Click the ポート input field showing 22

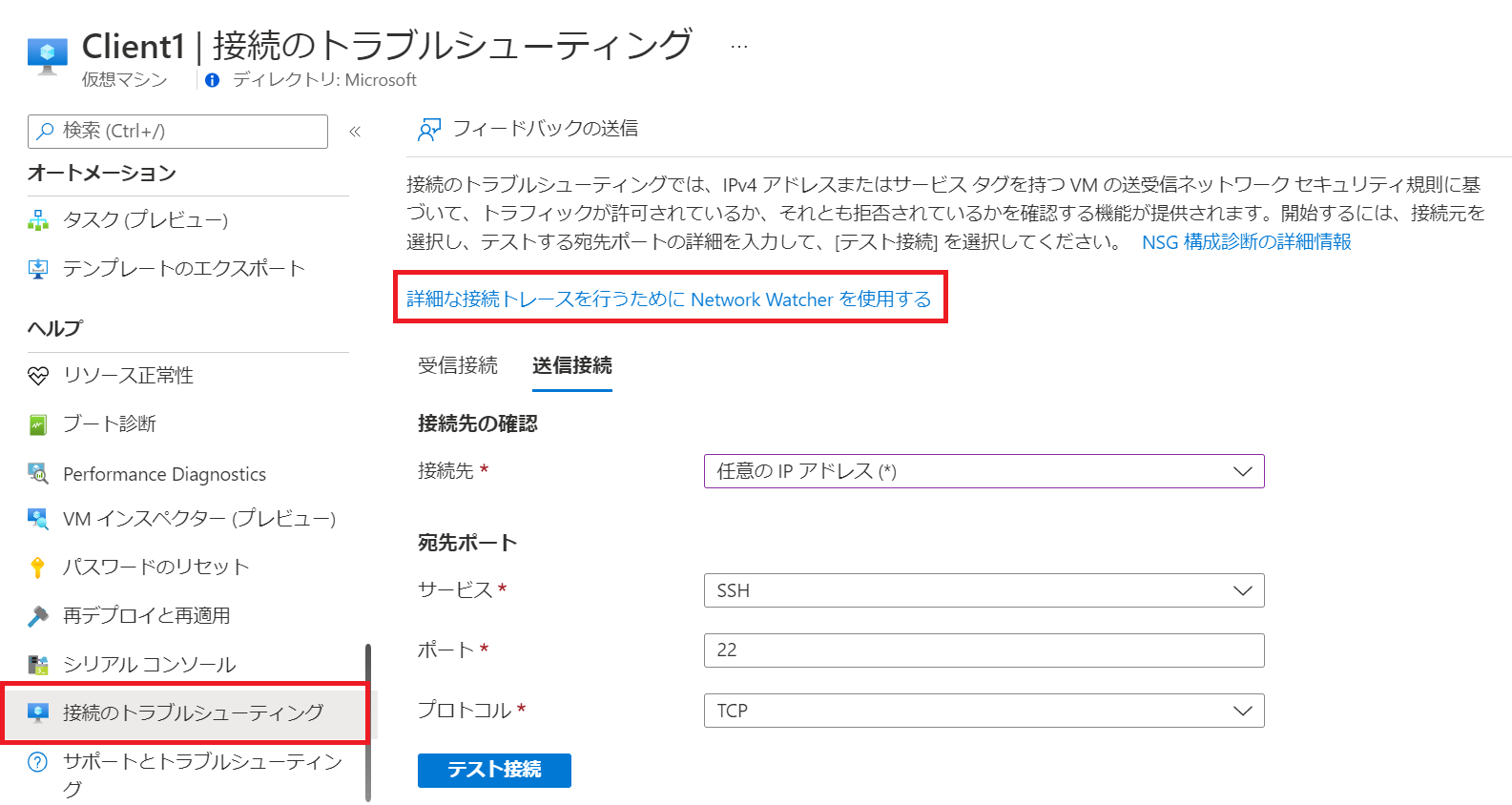984,650
